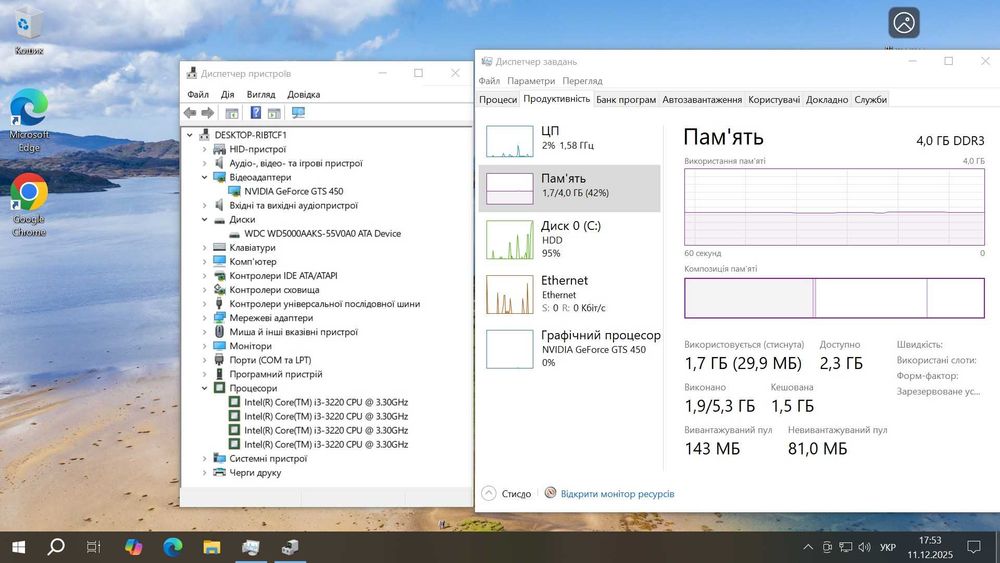Select Графічний процесор performance entry

coord(570,349)
